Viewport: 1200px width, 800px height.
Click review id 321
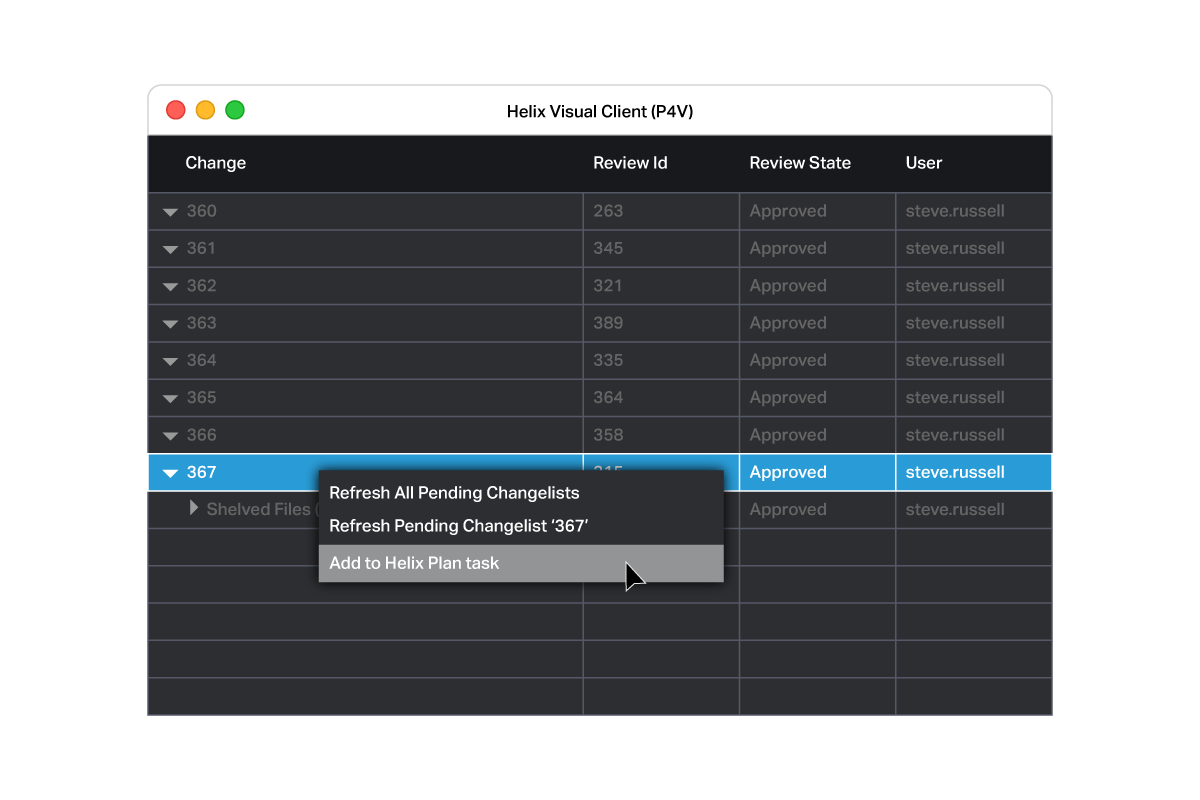point(608,286)
